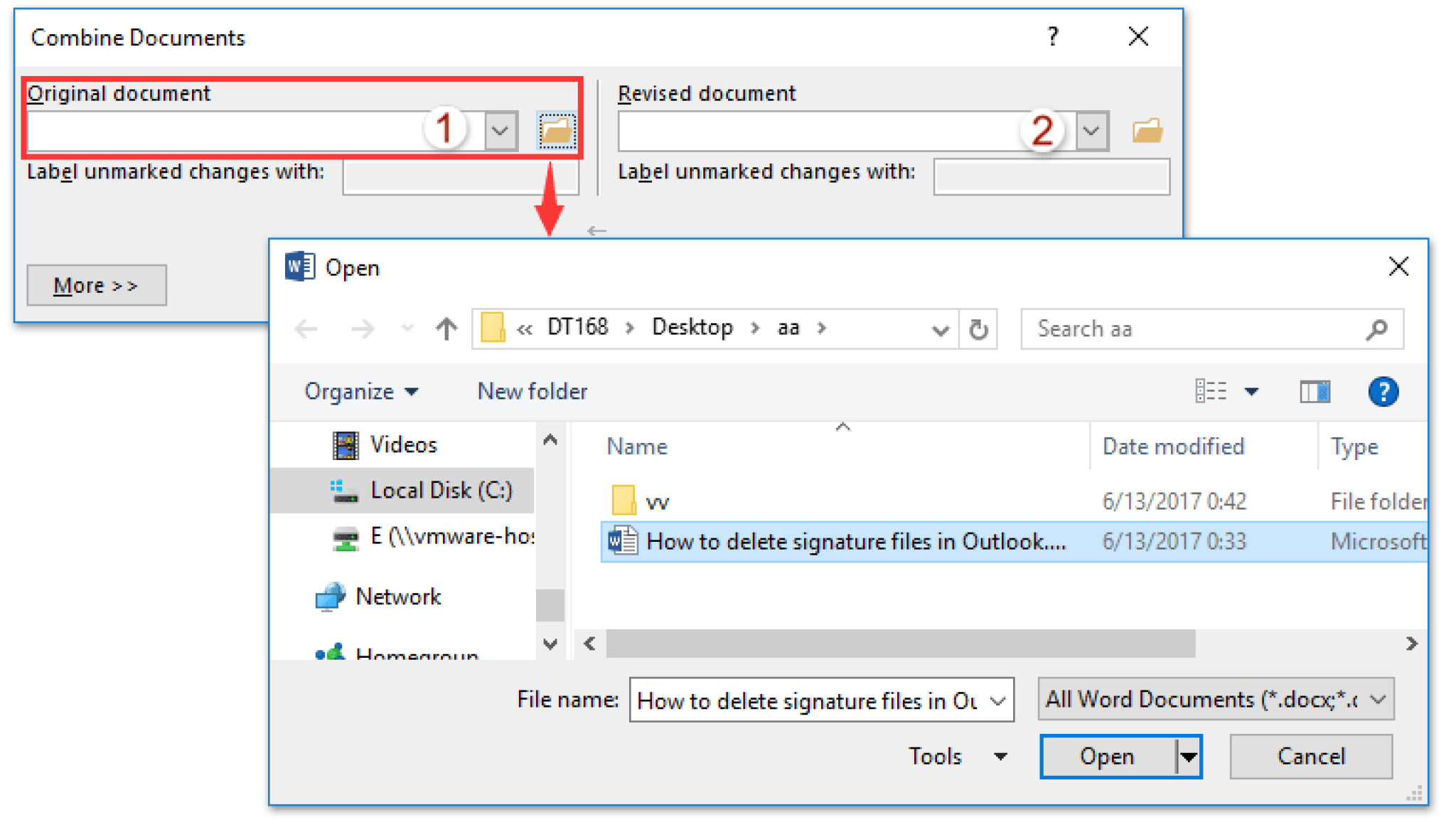The image size is (1456, 827).
Task: Click the Label unmarked changes input field
Action: coord(460,176)
